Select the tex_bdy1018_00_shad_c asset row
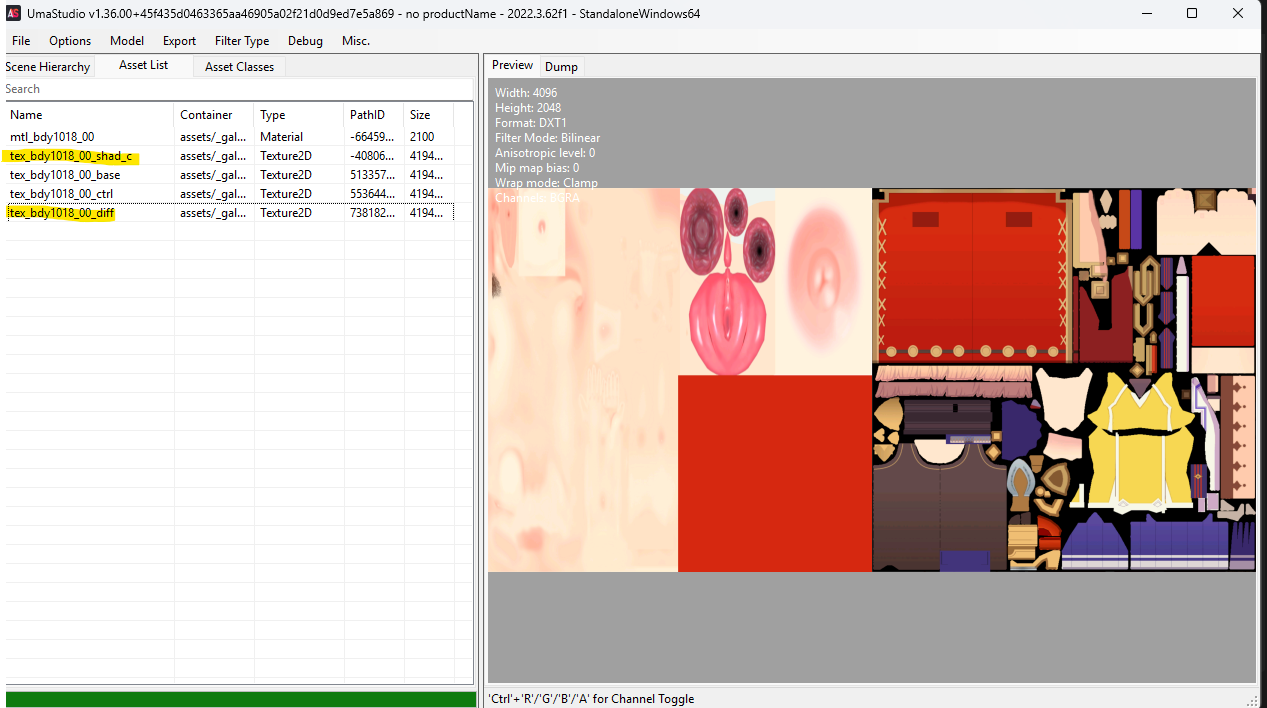Viewport: 1267px width, 708px height. click(x=230, y=156)
